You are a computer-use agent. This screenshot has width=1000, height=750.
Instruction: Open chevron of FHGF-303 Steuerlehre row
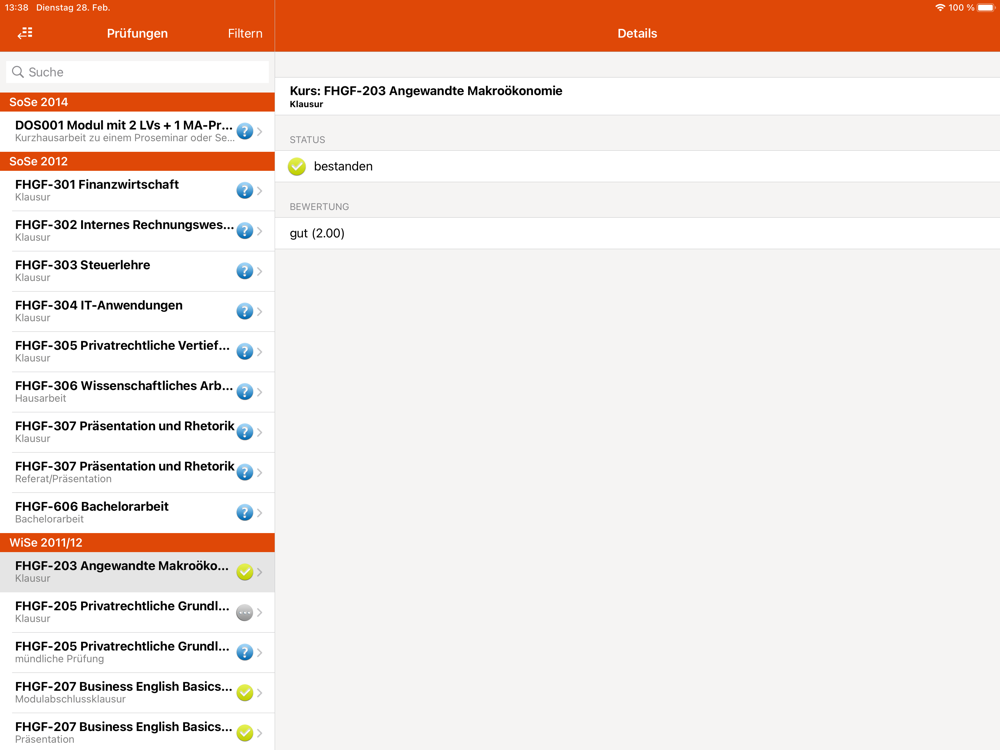(260, 271)
